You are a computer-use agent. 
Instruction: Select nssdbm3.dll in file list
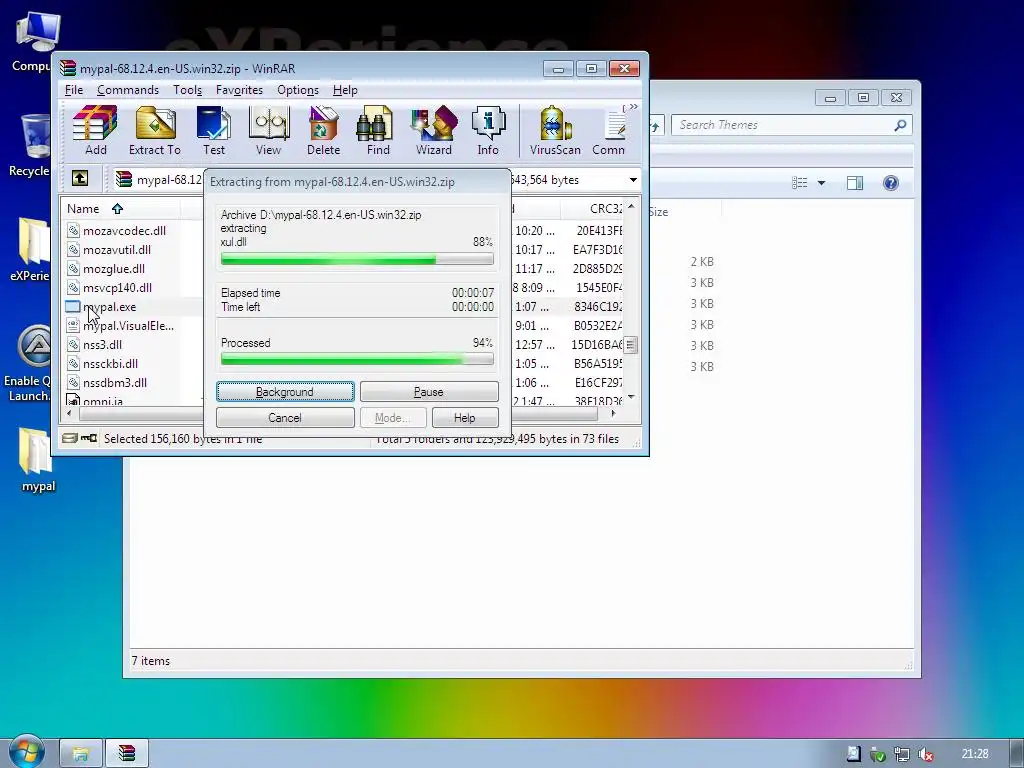click(x=115, y=382)
